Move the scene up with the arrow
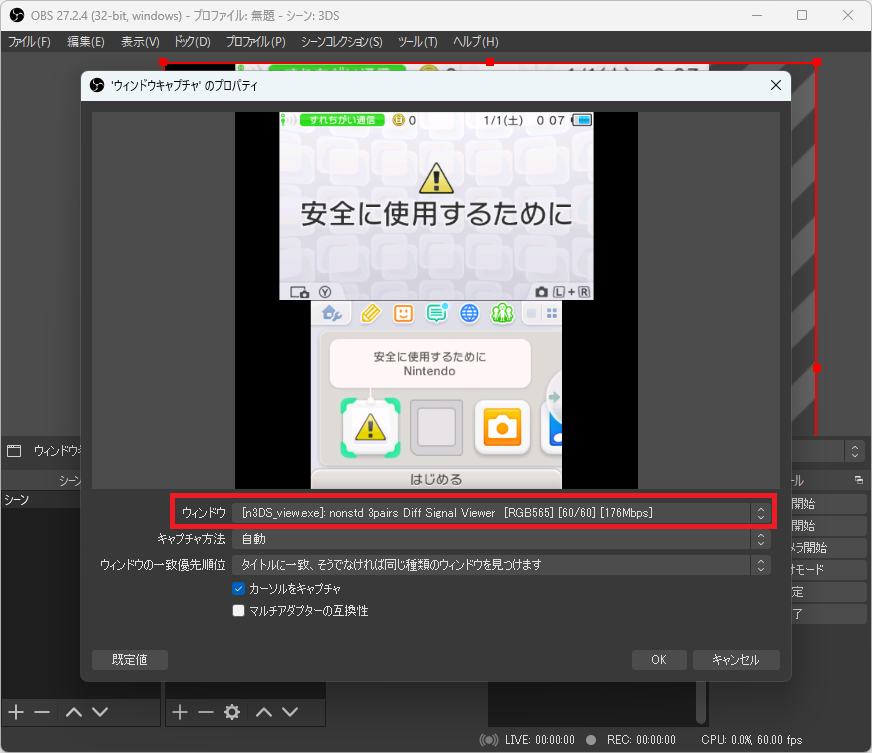The width and height of the screenshot is (872, 753). click(x=74, y=712)
